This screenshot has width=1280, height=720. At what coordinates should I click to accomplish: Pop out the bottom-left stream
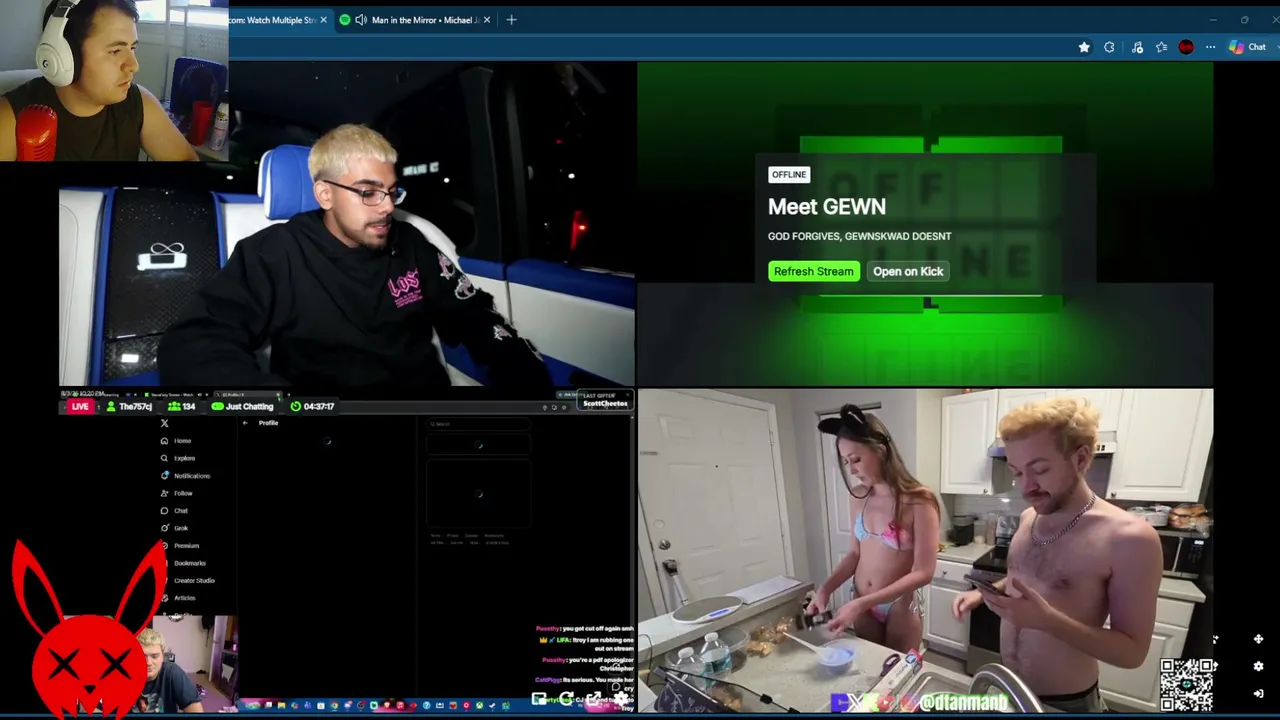coord(593,699)
